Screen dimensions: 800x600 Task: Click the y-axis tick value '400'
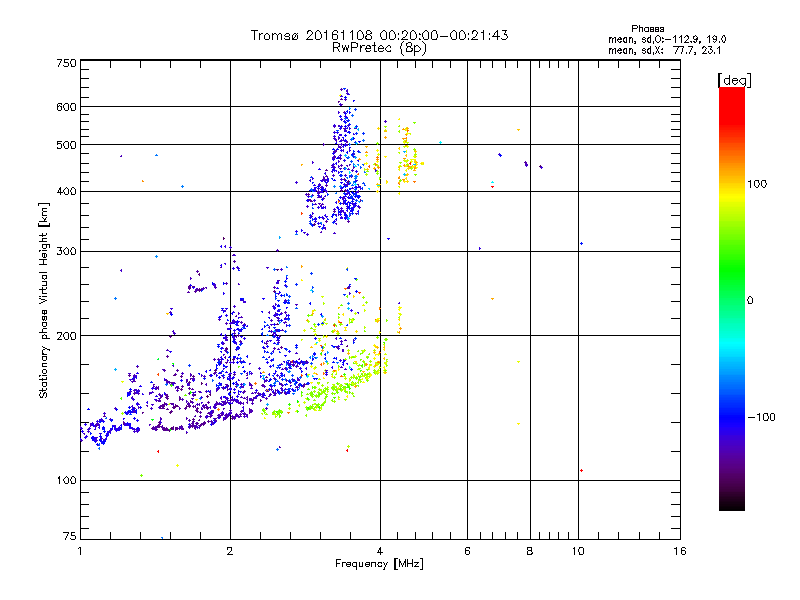click(x=66, y=192)
